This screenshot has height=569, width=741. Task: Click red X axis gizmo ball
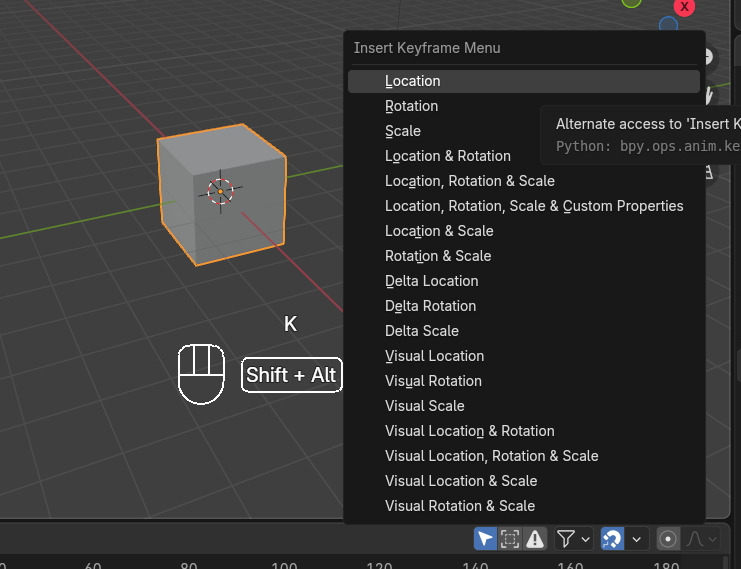(684, 7)
